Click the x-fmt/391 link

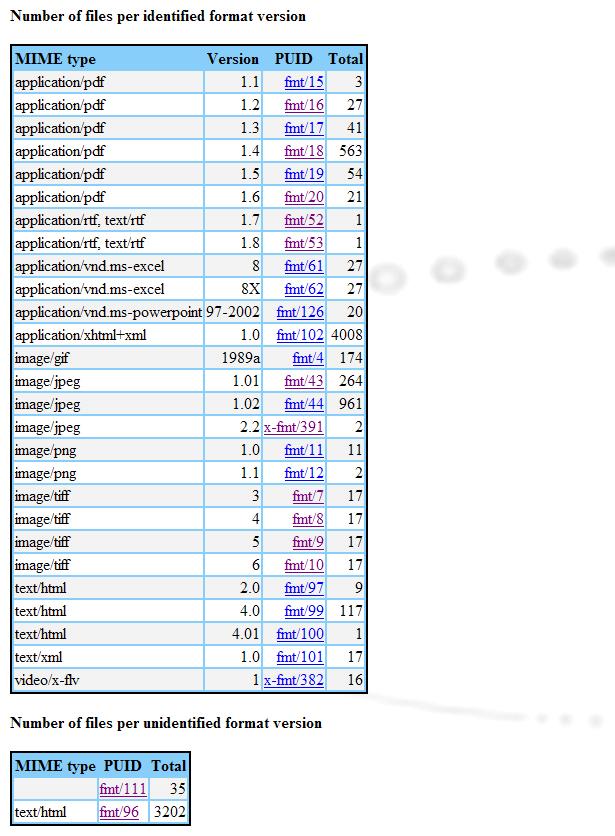[294, 427]
